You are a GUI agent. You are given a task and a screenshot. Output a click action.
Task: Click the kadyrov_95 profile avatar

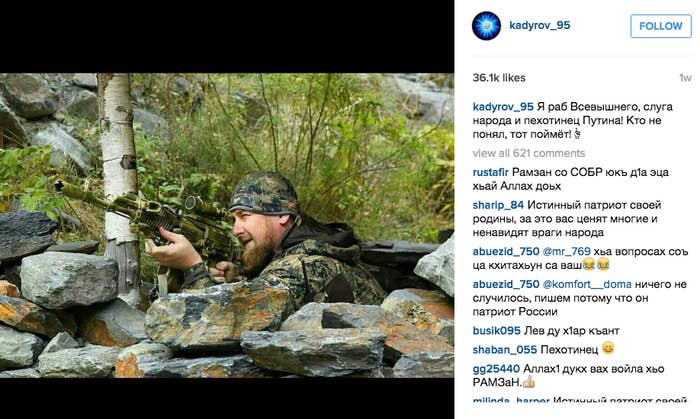[486, 26]
